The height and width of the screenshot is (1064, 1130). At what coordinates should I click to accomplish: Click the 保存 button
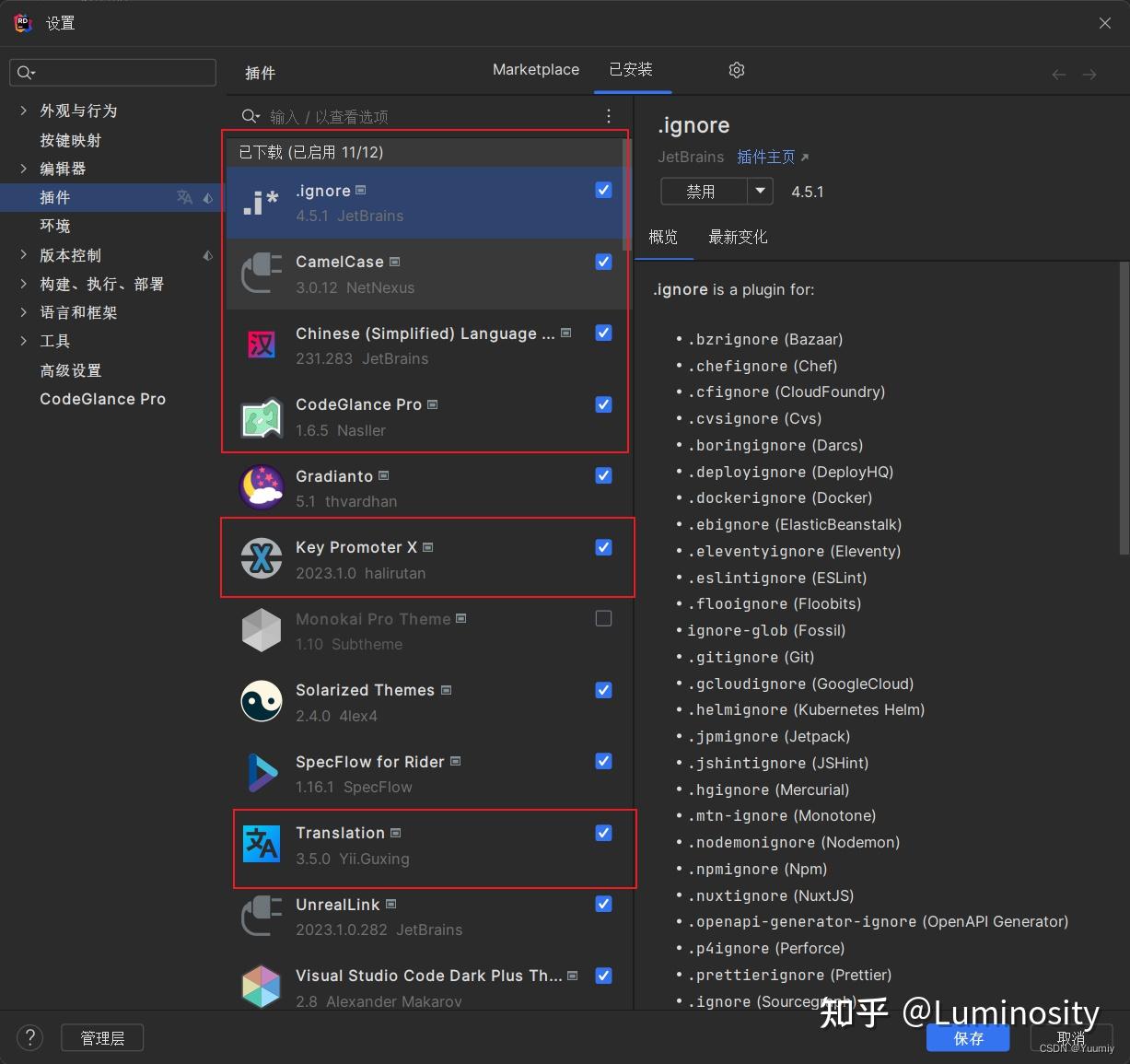968,1037
